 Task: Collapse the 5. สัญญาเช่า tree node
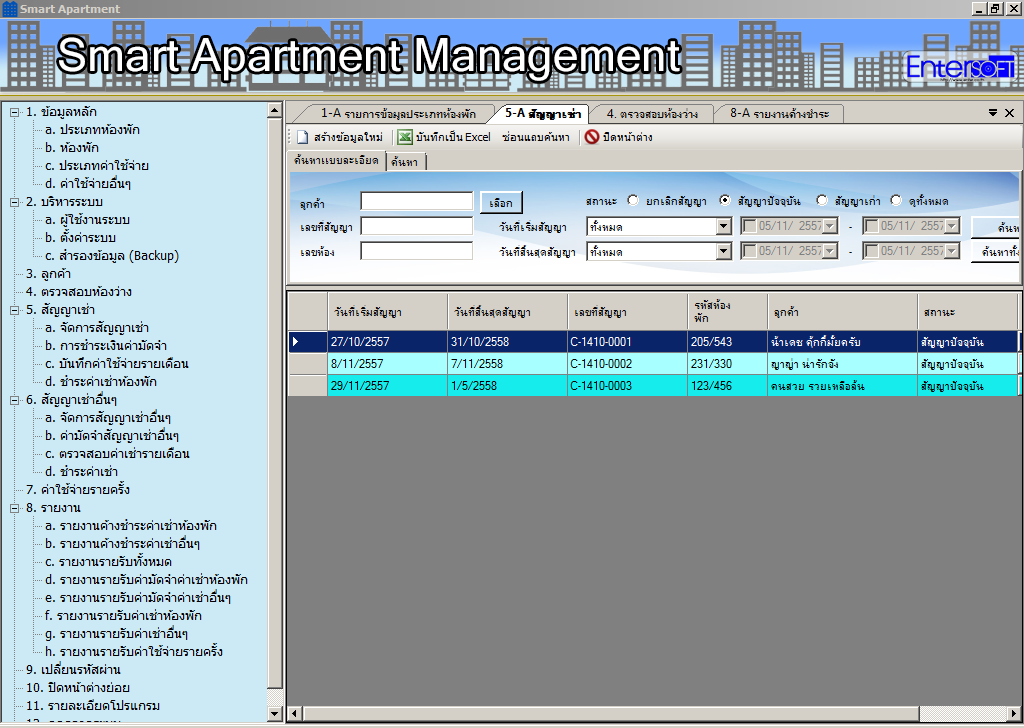coord(14,310)
